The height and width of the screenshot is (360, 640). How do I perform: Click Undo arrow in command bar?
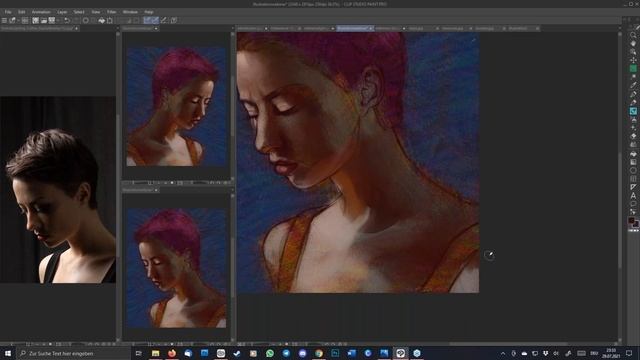tap(67, 20)
